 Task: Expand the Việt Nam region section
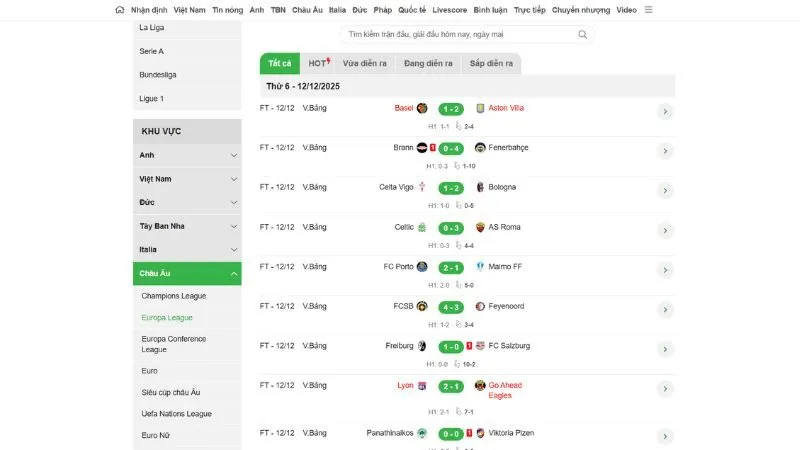234,179
